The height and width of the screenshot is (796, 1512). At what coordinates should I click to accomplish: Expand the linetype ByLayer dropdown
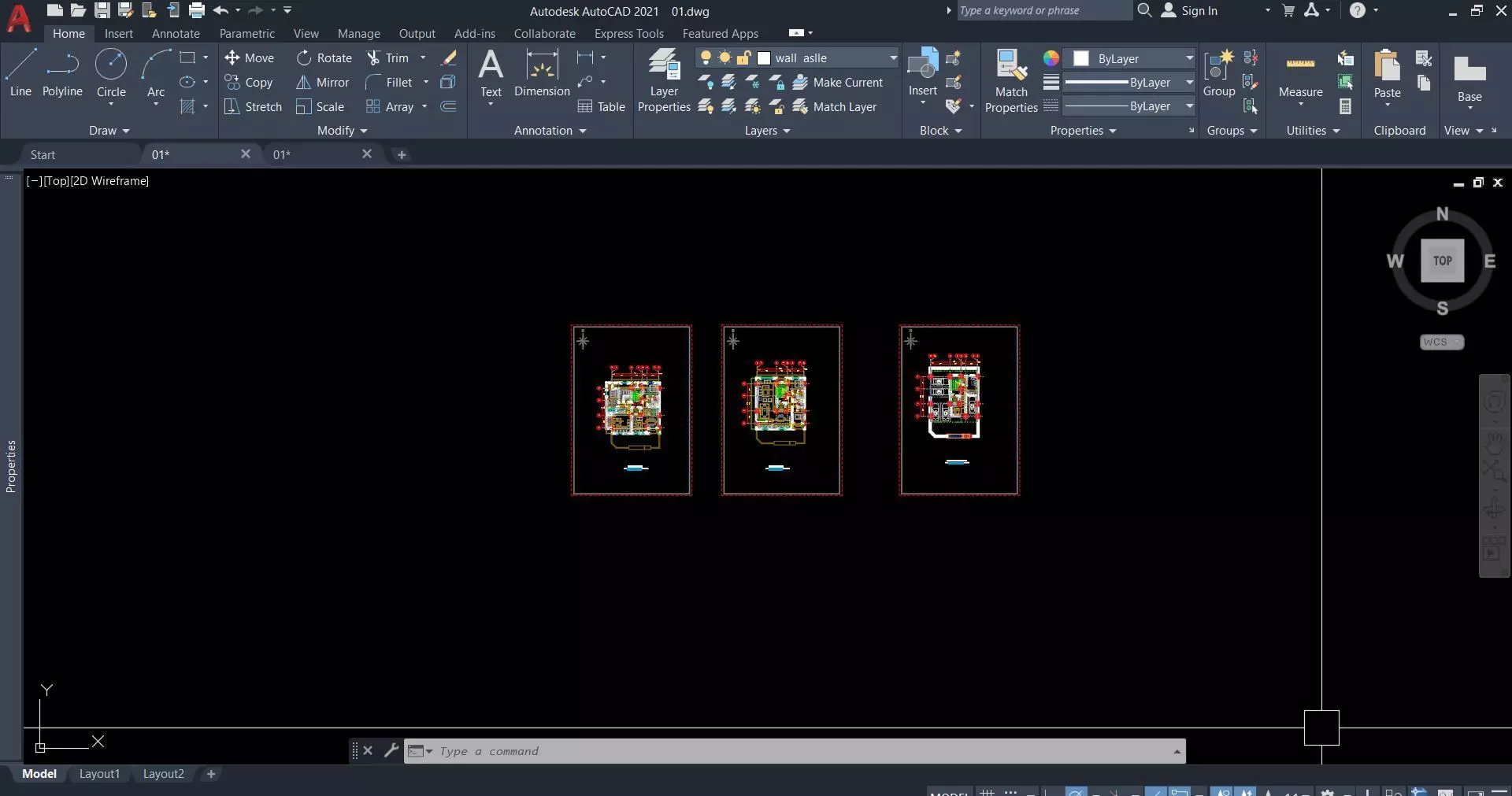1189,106
